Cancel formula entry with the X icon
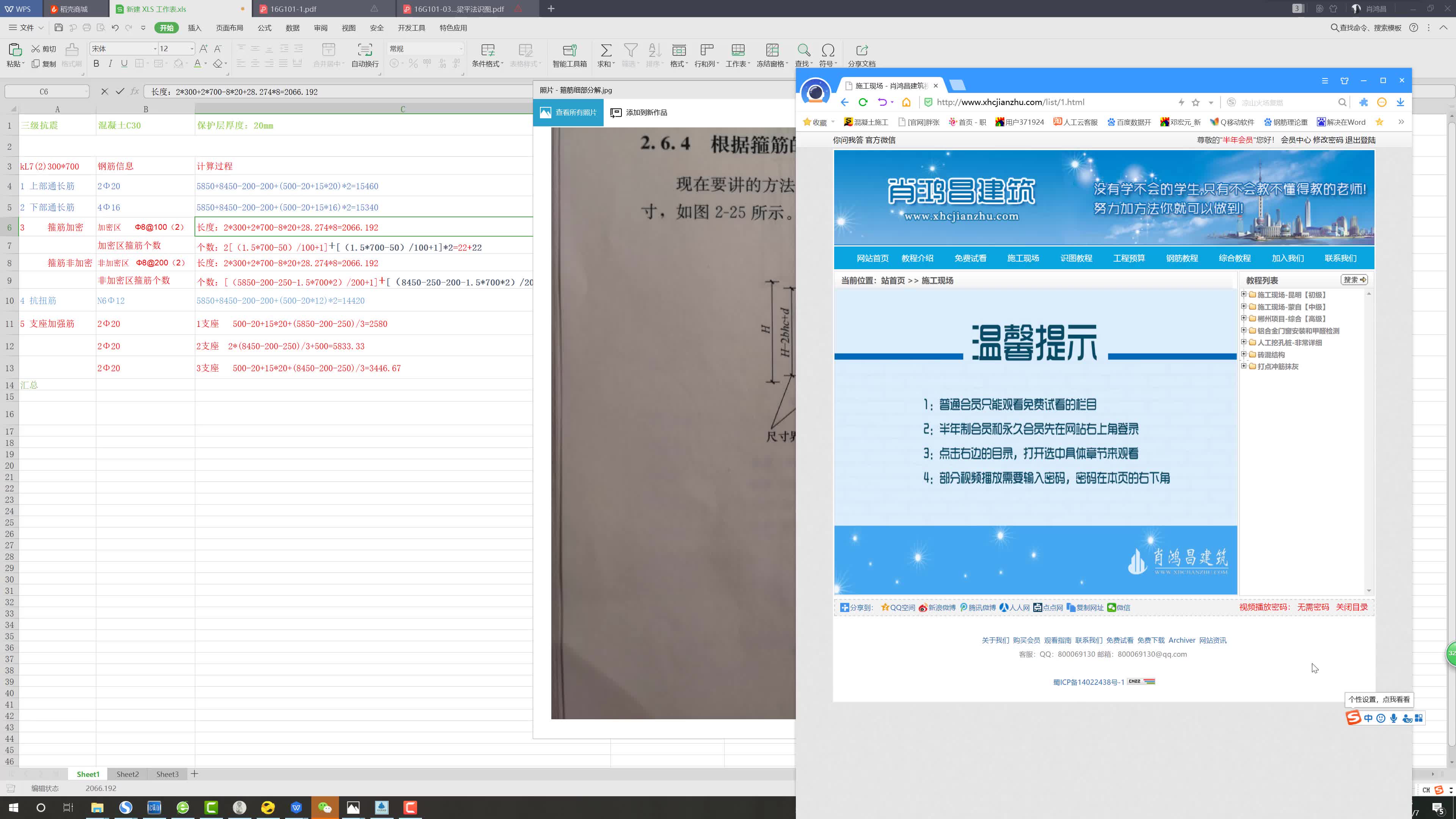Viewport: 1456px width, 819px height. click(x=104, y=91)
